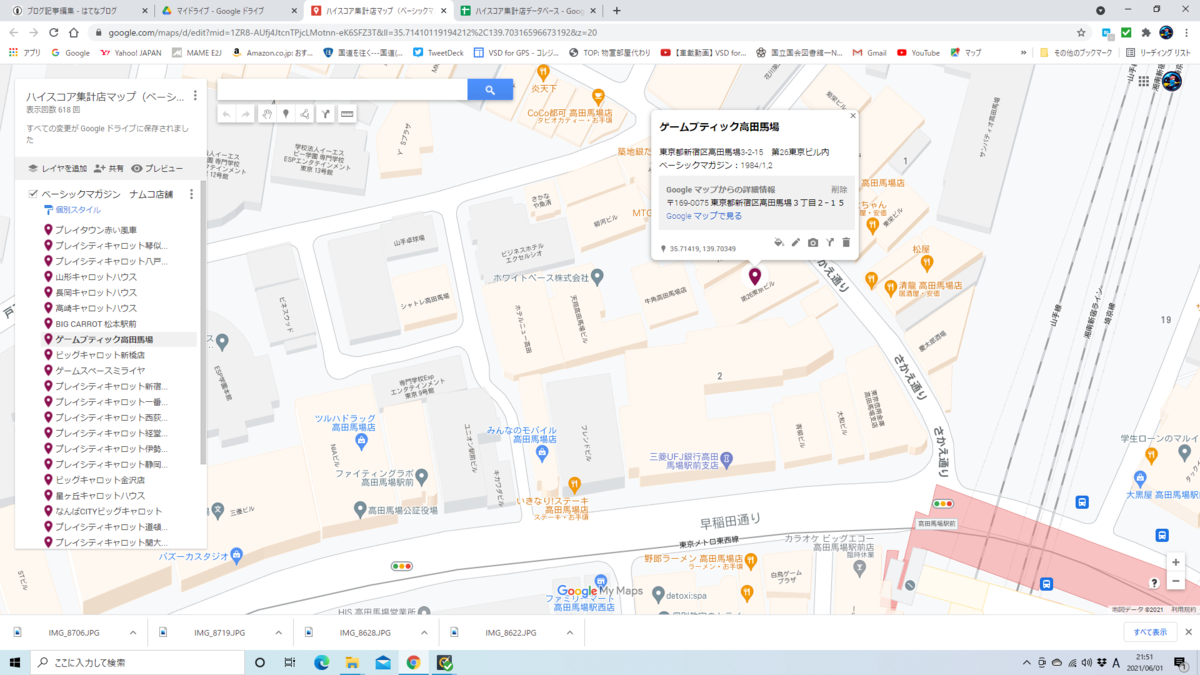
Task: Open IMG_8628.JPG download chevron menu
Action: click(425, 633)
